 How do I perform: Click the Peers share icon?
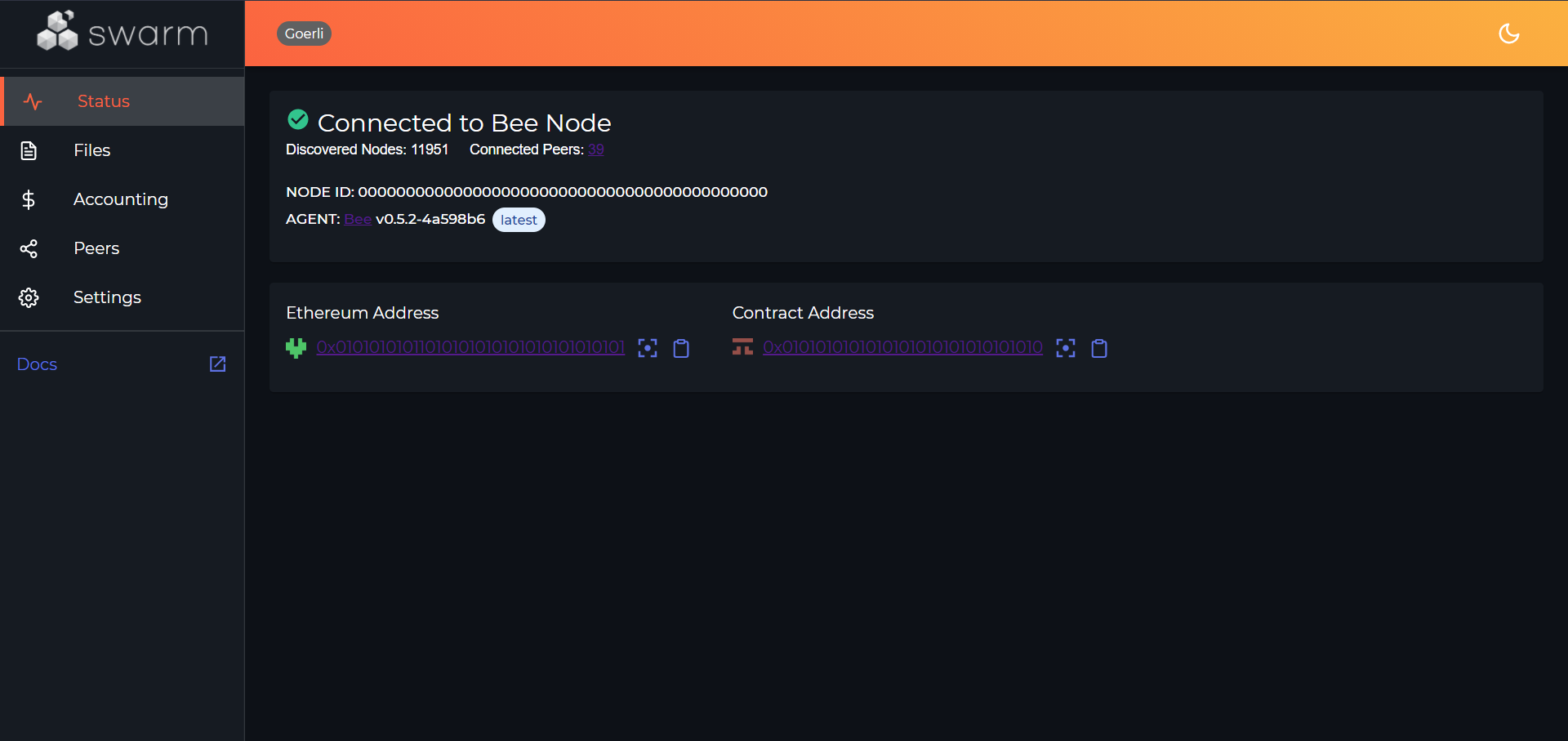pos(29,248)
